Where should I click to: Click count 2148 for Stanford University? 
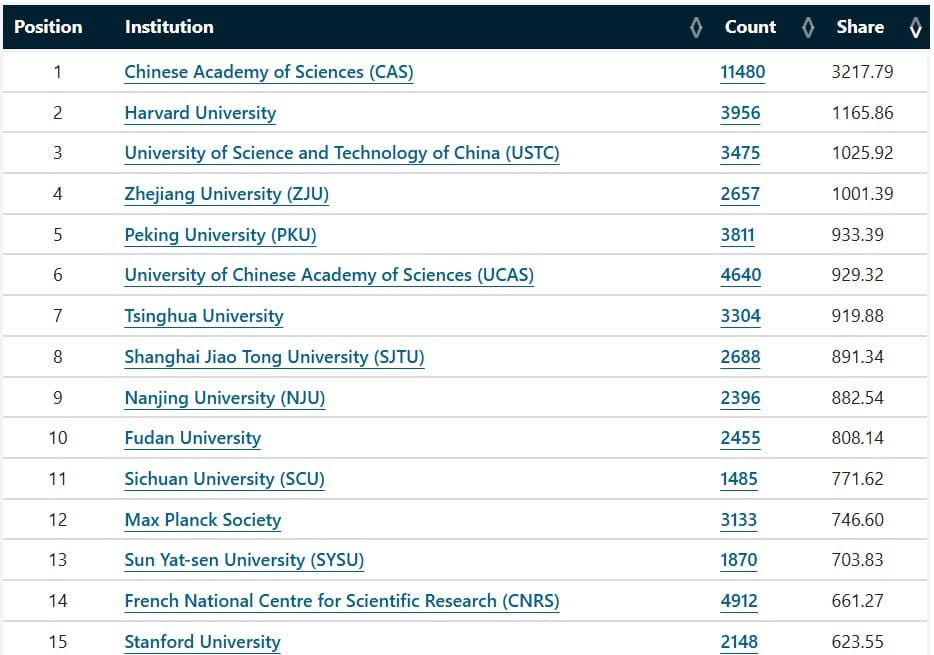point(739,642)
